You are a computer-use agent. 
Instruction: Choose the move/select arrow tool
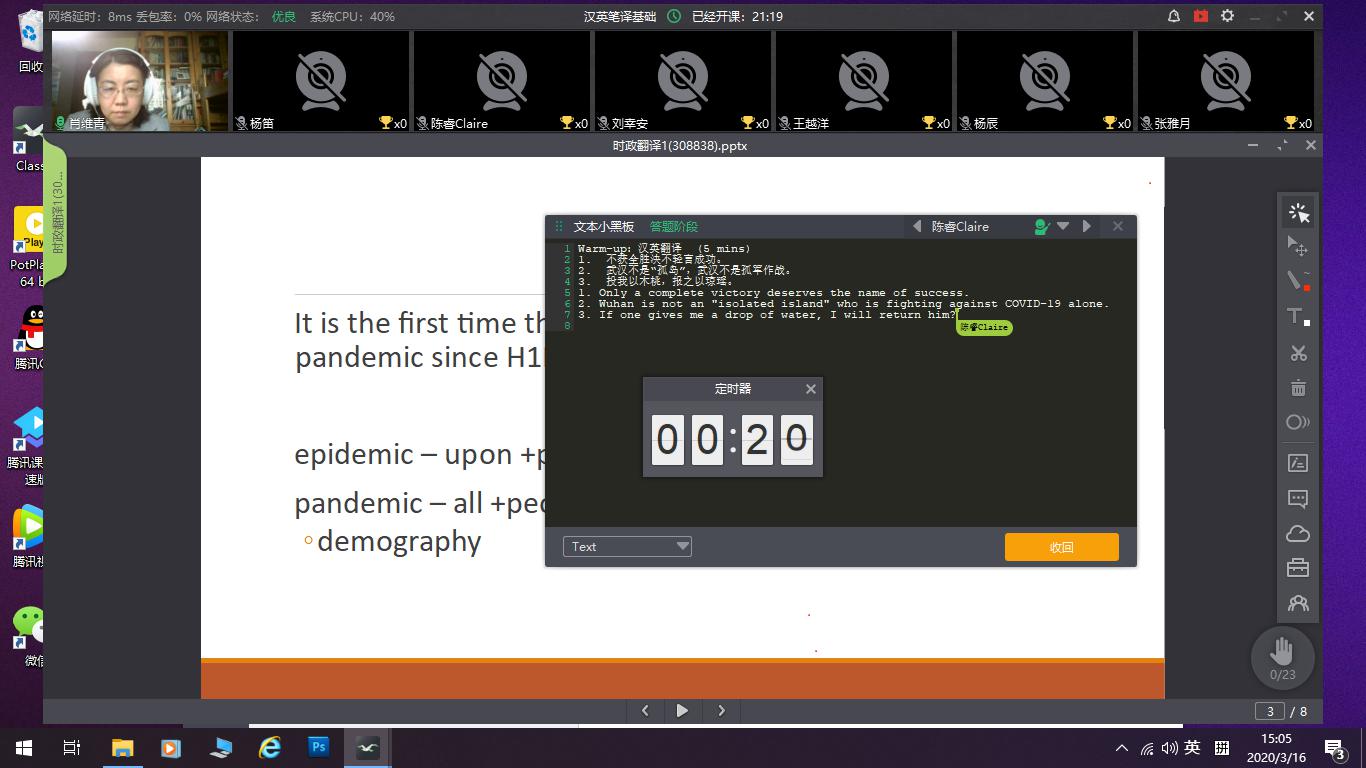tap(1298, 246)
